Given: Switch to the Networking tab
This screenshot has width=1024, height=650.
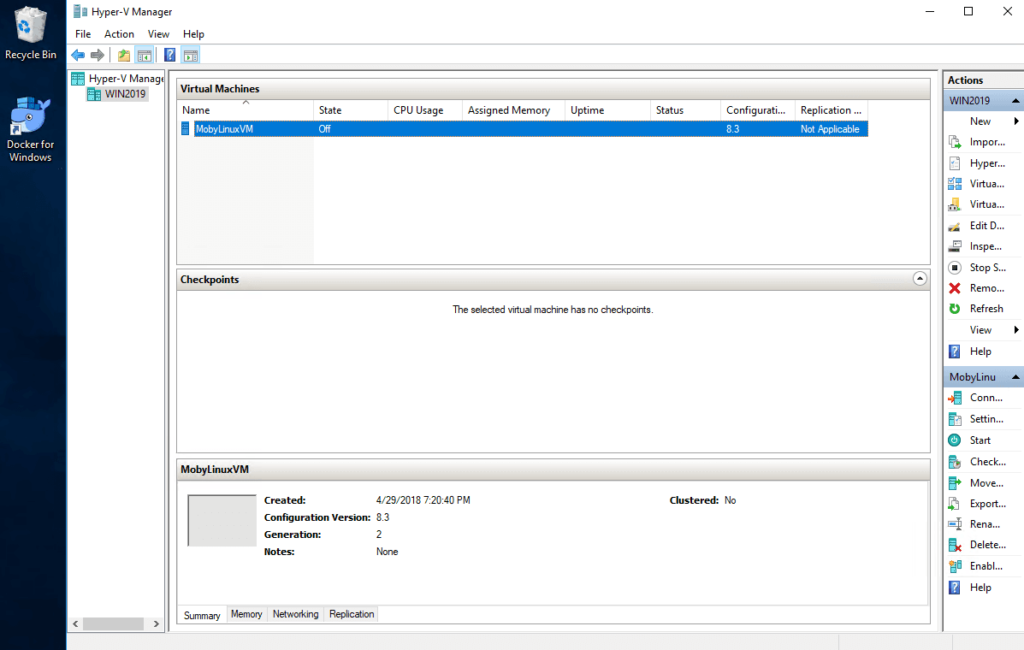Looking at the screenshot, I should click(x=295, y=614).
